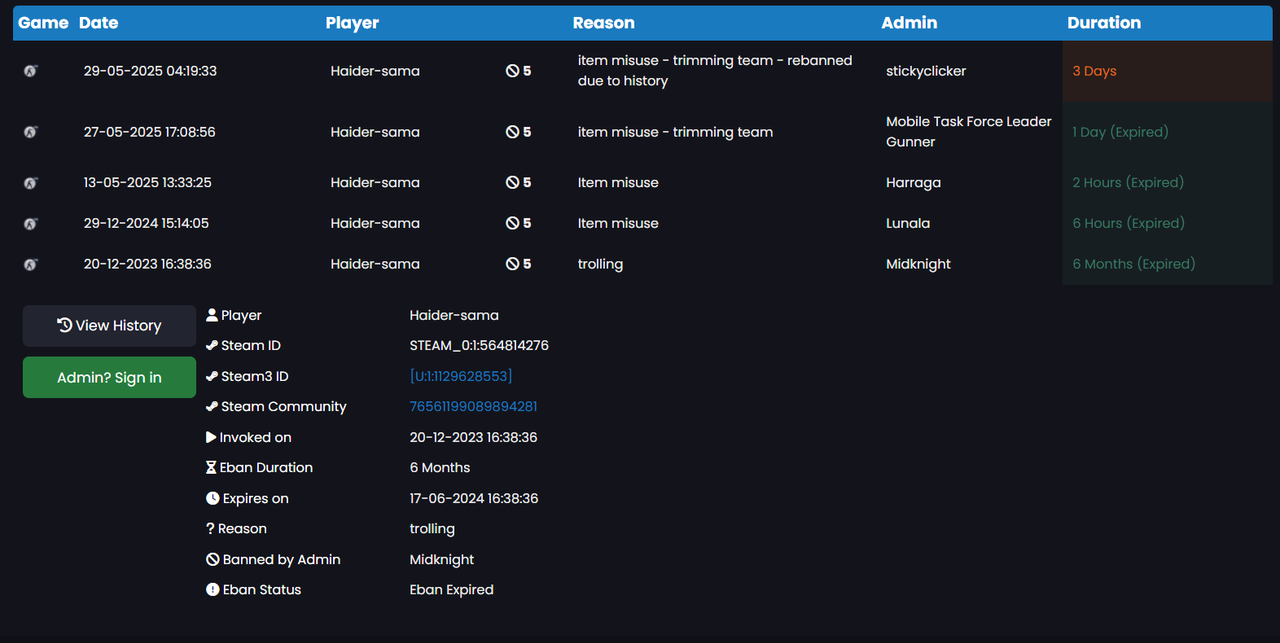Click admin Midknight in the table
The width and height of the screenshot is (1280, 643).
tap(918, 264)
